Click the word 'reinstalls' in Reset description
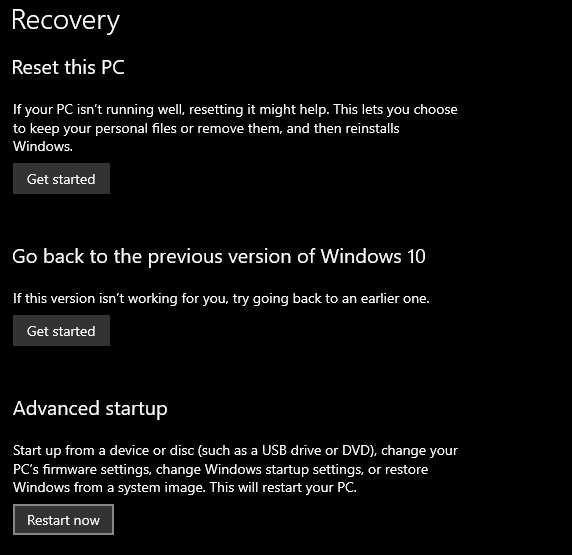The height and width of the screenshot is (555, 572). pos(372,128)
